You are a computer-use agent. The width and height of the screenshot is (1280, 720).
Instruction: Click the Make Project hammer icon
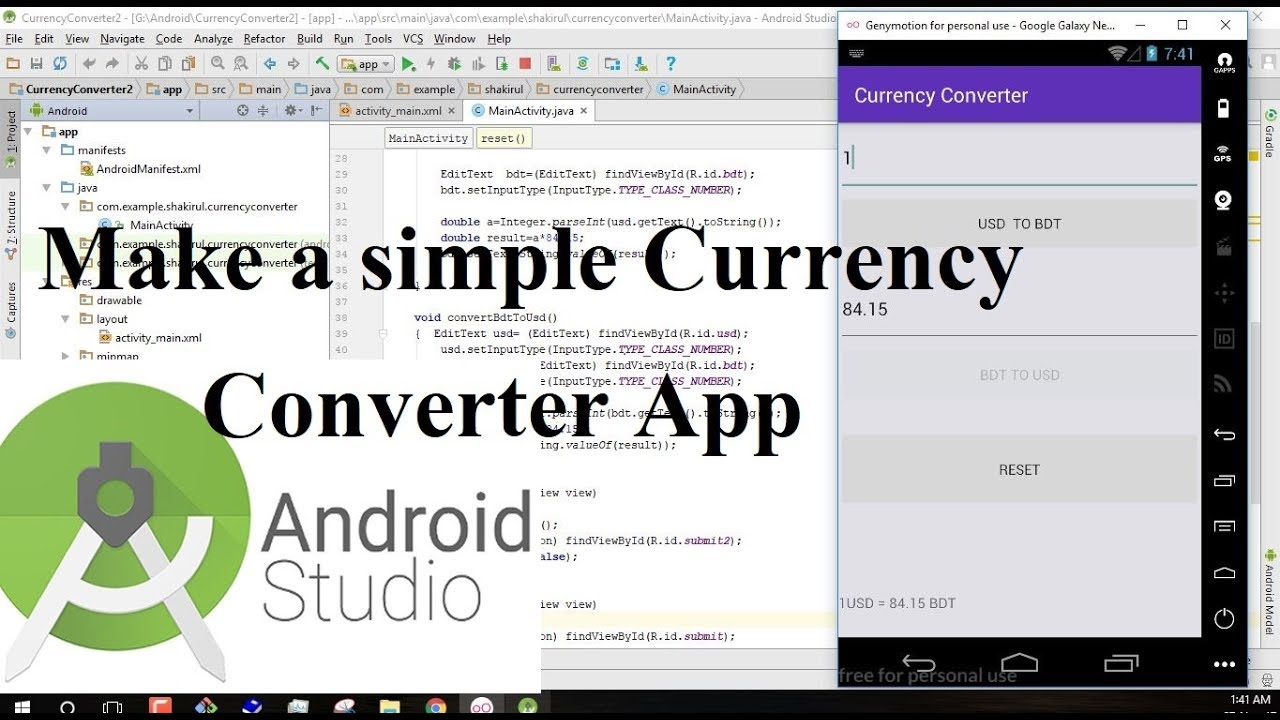tap(322, 64)
